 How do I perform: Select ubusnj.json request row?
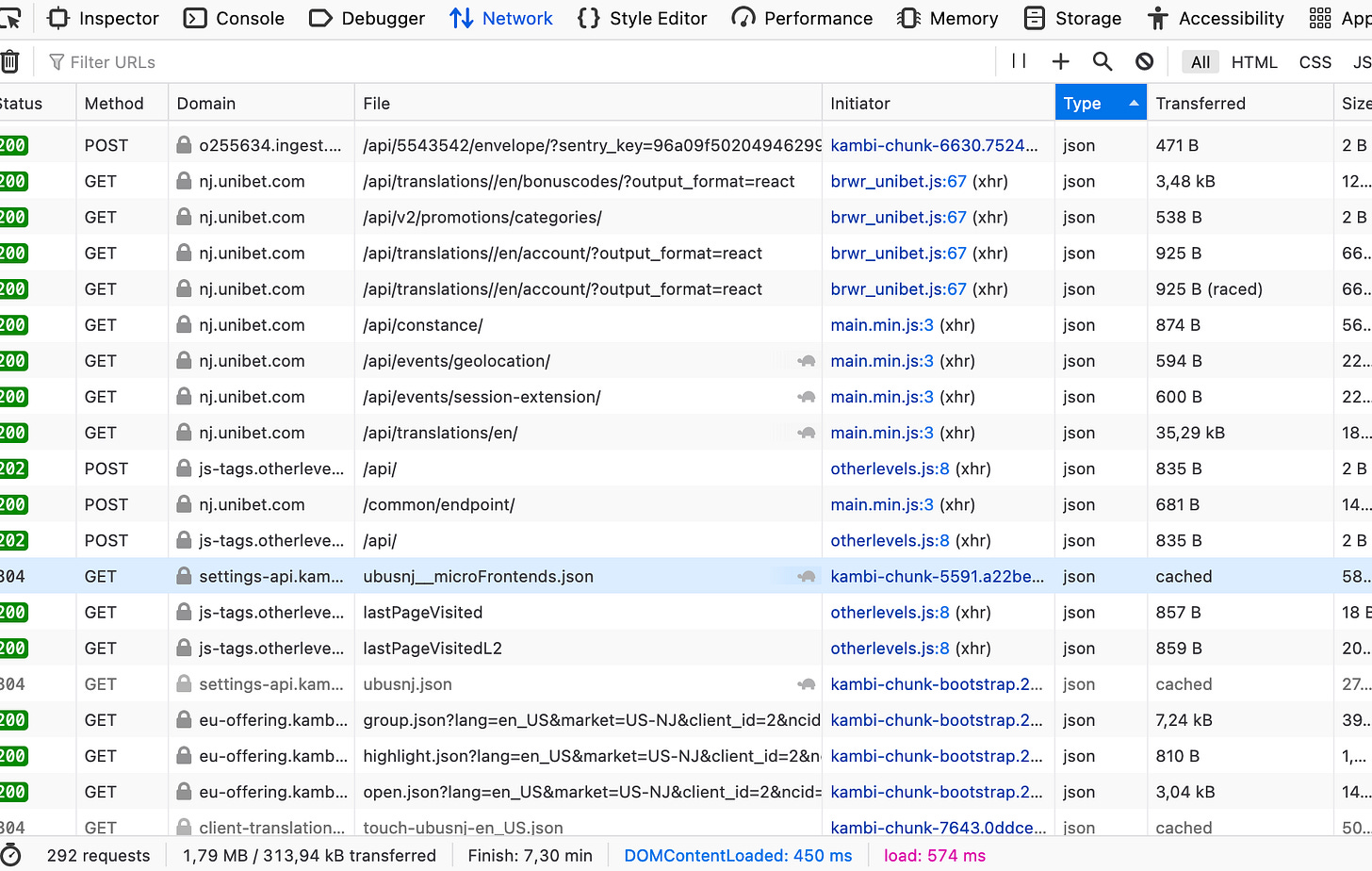(686, 684)
